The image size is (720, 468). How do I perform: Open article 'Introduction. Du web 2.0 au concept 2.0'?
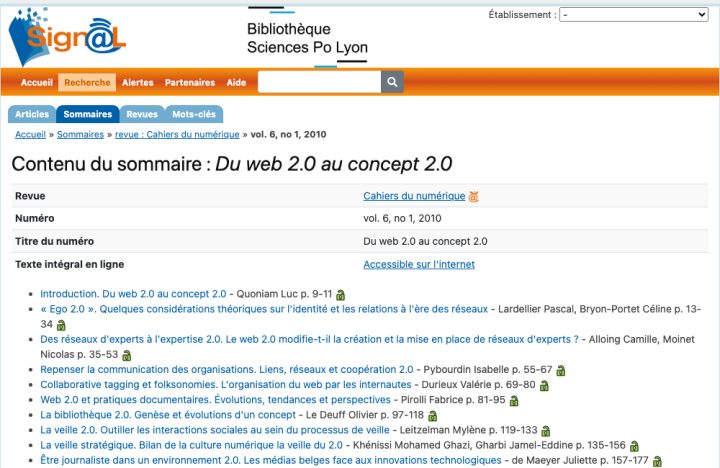click(133, 294)
